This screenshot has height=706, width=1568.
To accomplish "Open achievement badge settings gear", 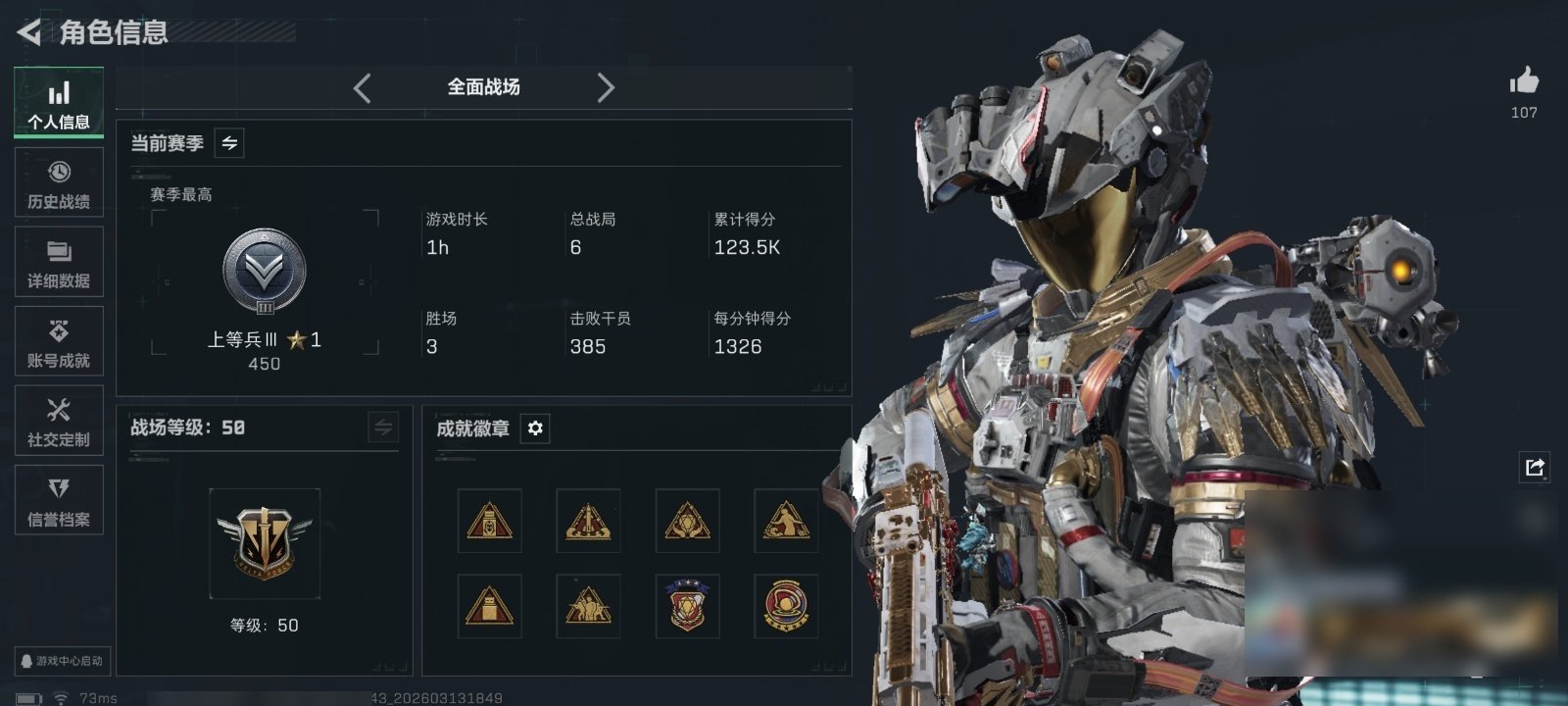I will pyautogui.click(x=535, y=429).
